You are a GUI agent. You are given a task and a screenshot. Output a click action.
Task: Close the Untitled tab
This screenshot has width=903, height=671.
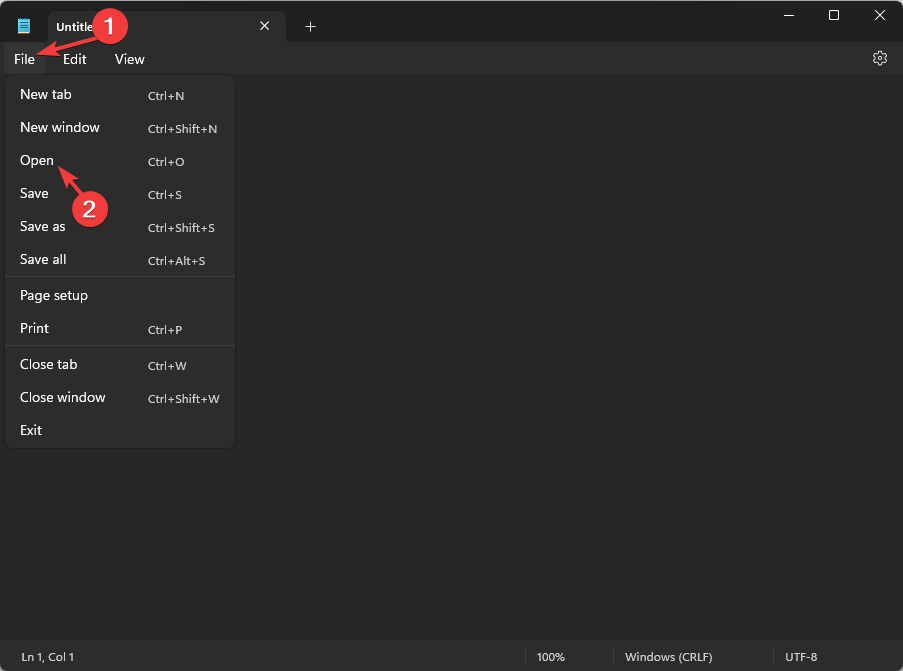[x=264, y=26]
